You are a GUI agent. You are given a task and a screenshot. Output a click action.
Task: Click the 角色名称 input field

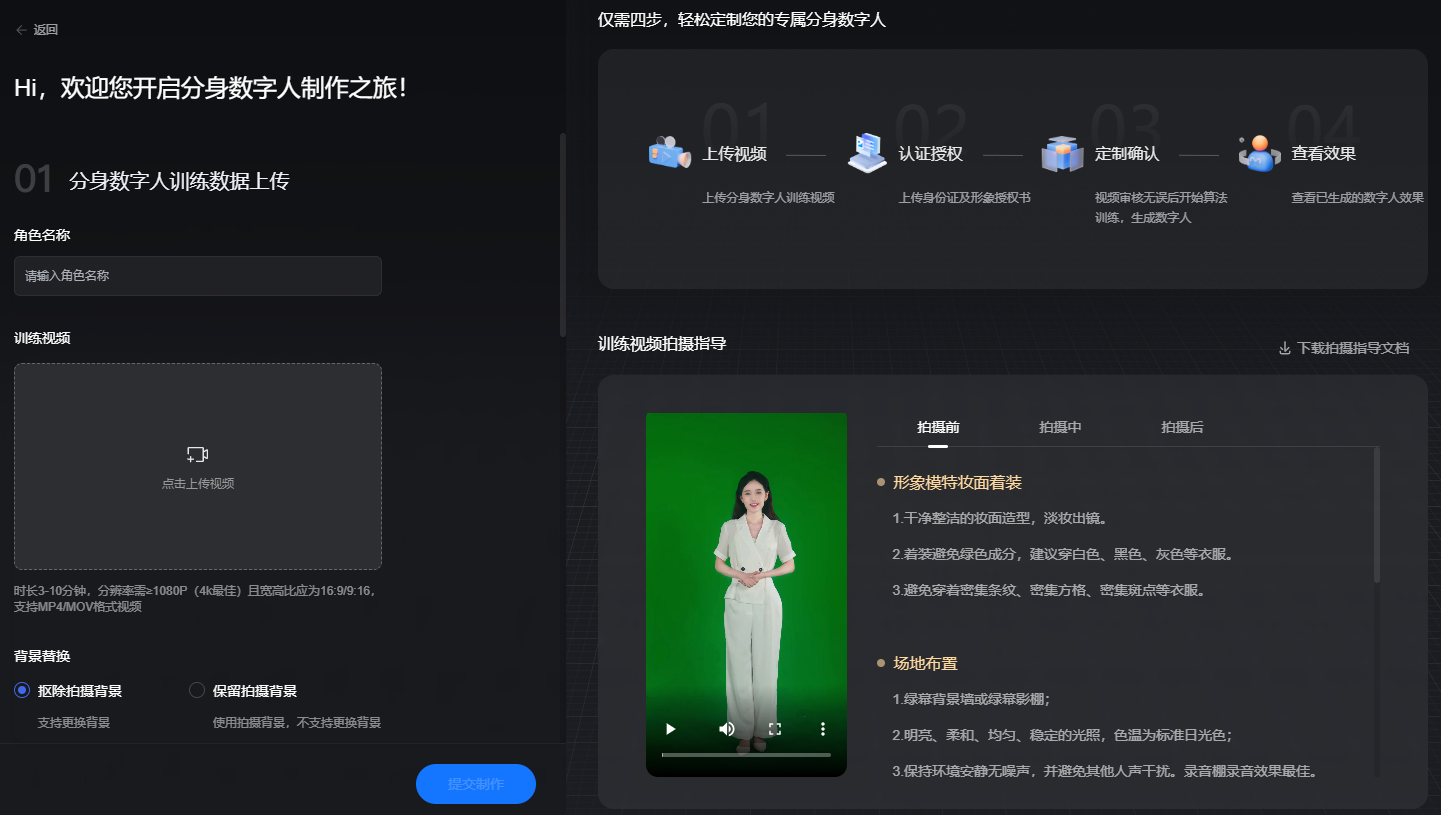[x=198, y=276]
